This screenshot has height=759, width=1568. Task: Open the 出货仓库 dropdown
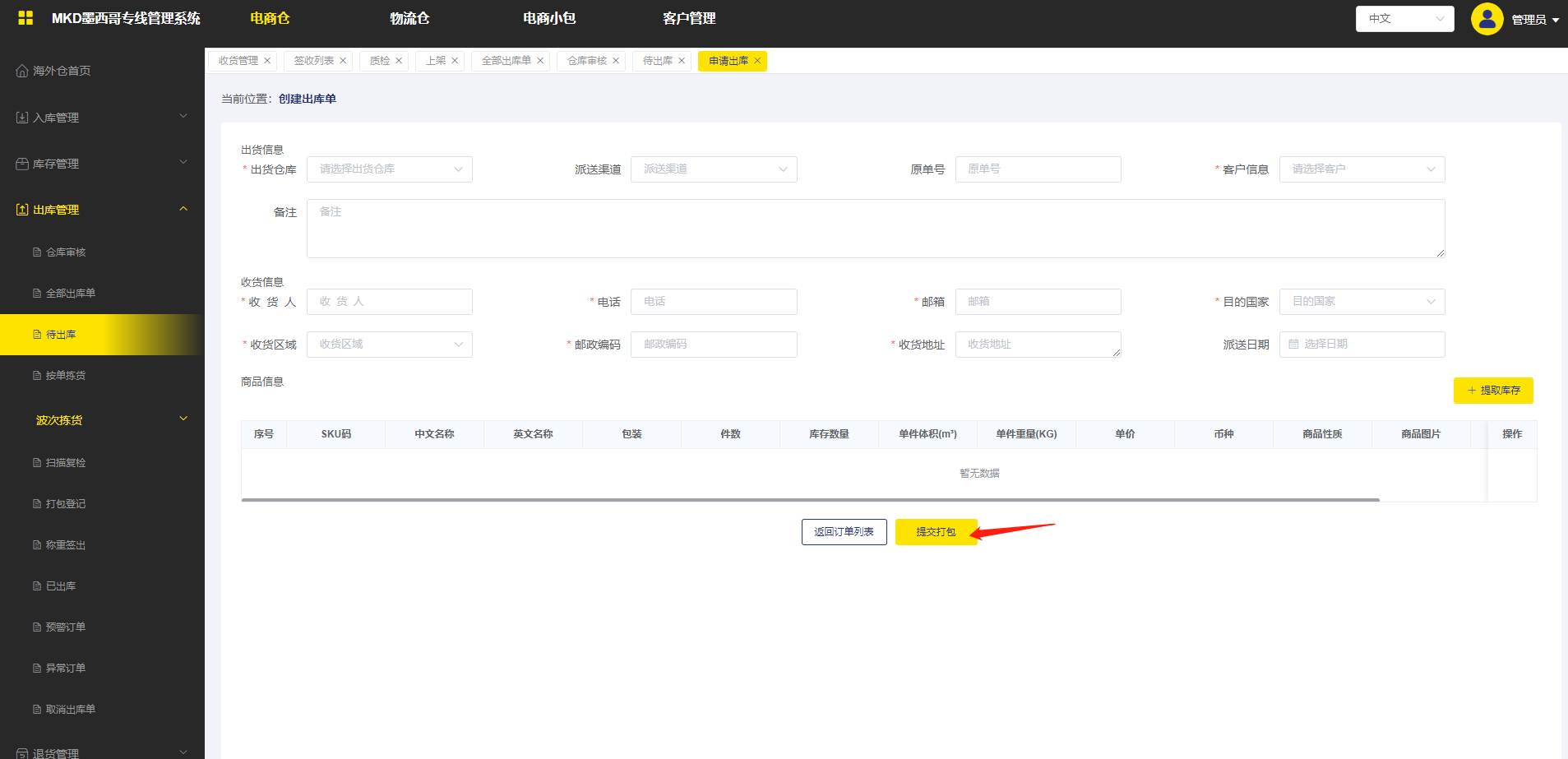click(x=389, y=169)
